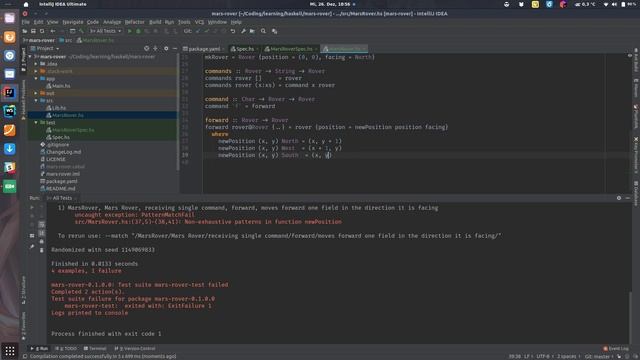Hide the Run tool window
Image resolution: width=640 pixels, height=360 pixels.
point(628,198)
